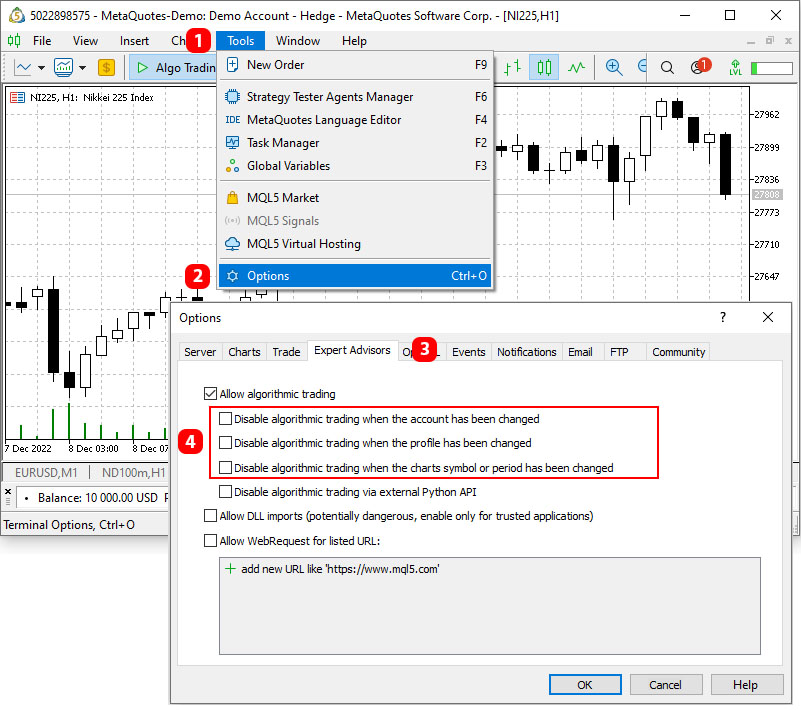Click the NI225 chart title icon
The width and height of the screenshot is (801, 710).
[17, 97]
